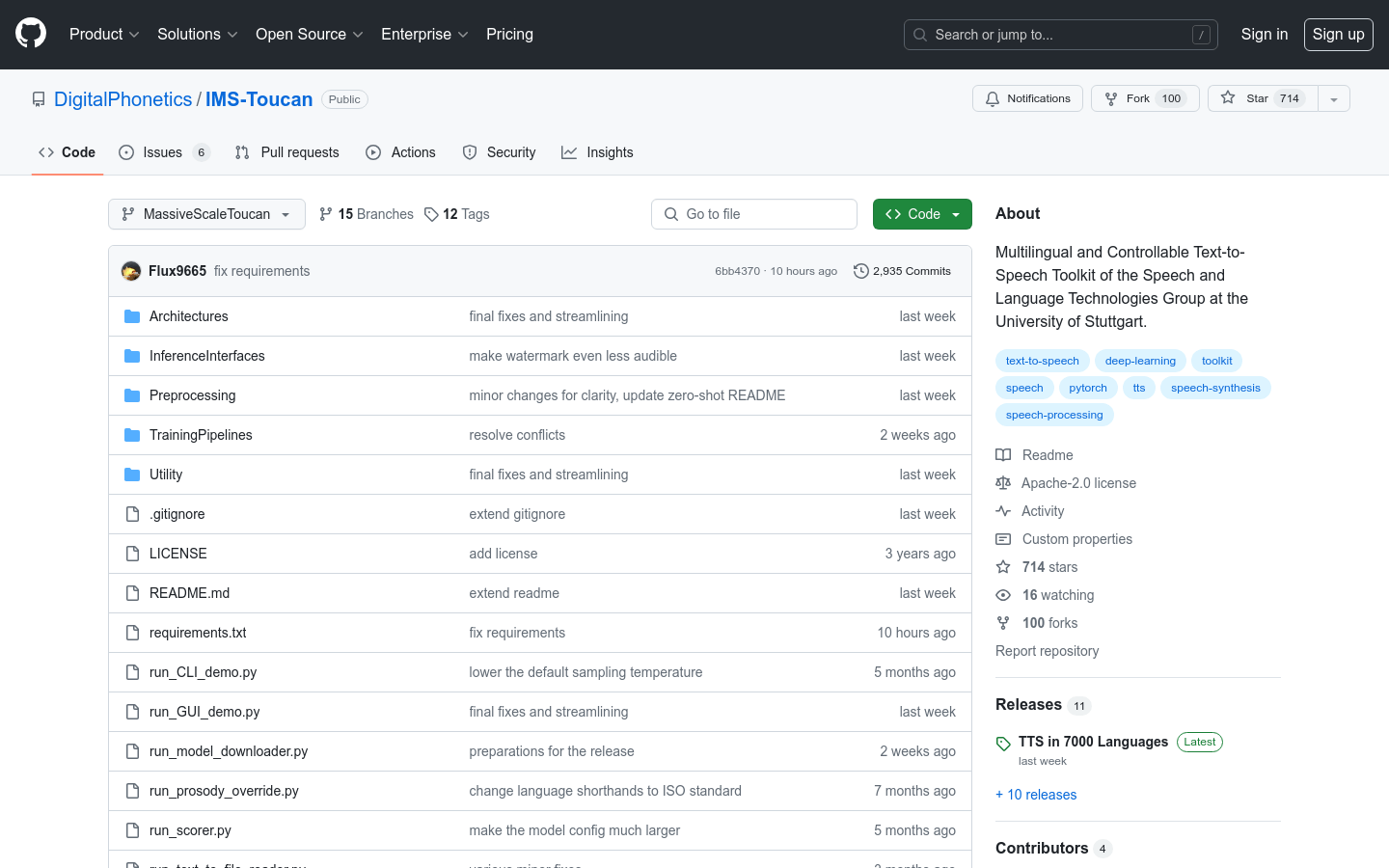Switch to the Insights tab

pyautogui.click(x=597, y=152)
